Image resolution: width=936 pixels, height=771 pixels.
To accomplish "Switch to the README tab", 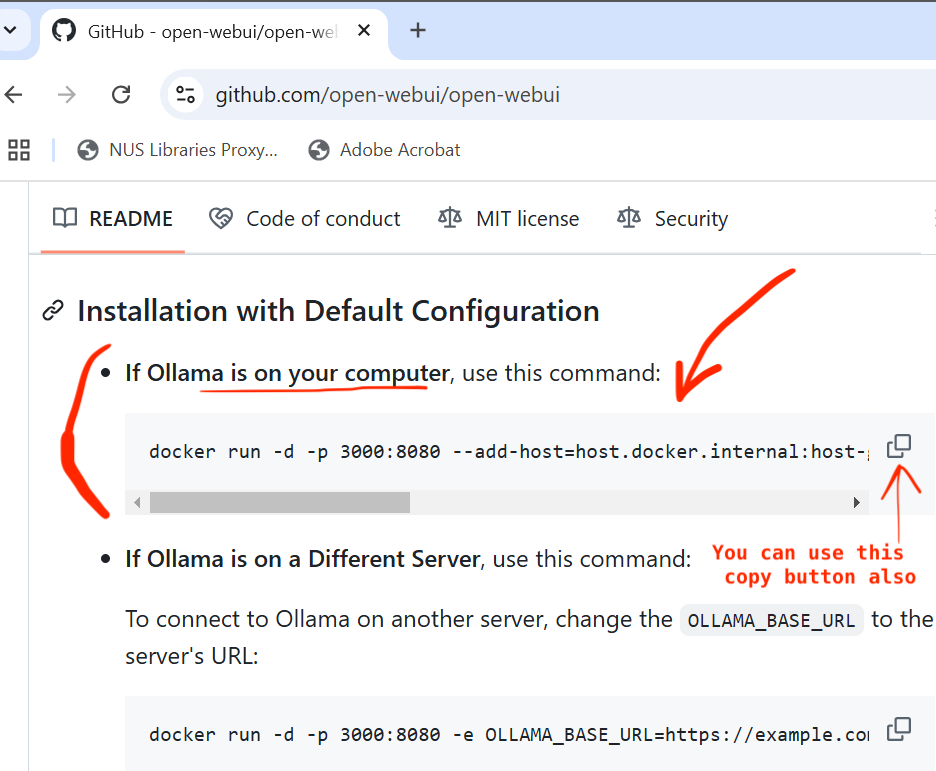I will click(113, 219).
